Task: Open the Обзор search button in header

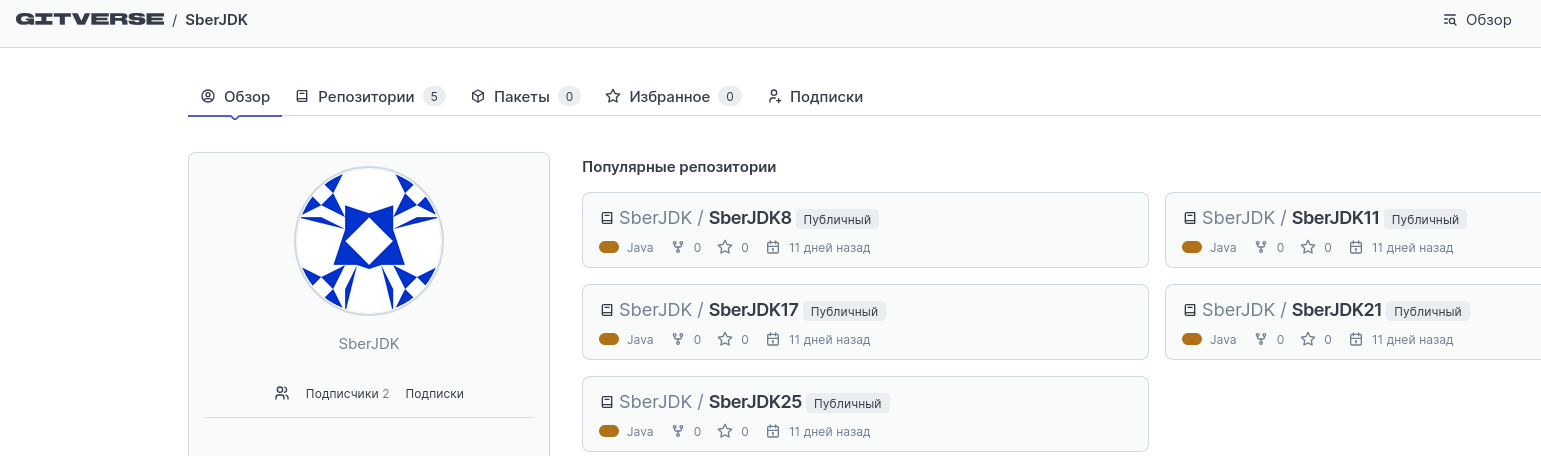Action: point(1477,19)
